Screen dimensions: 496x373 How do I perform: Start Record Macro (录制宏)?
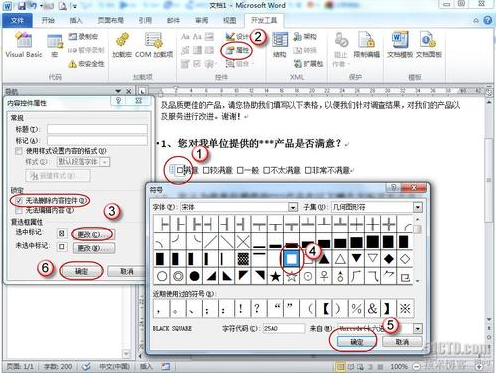click(83, 36)
